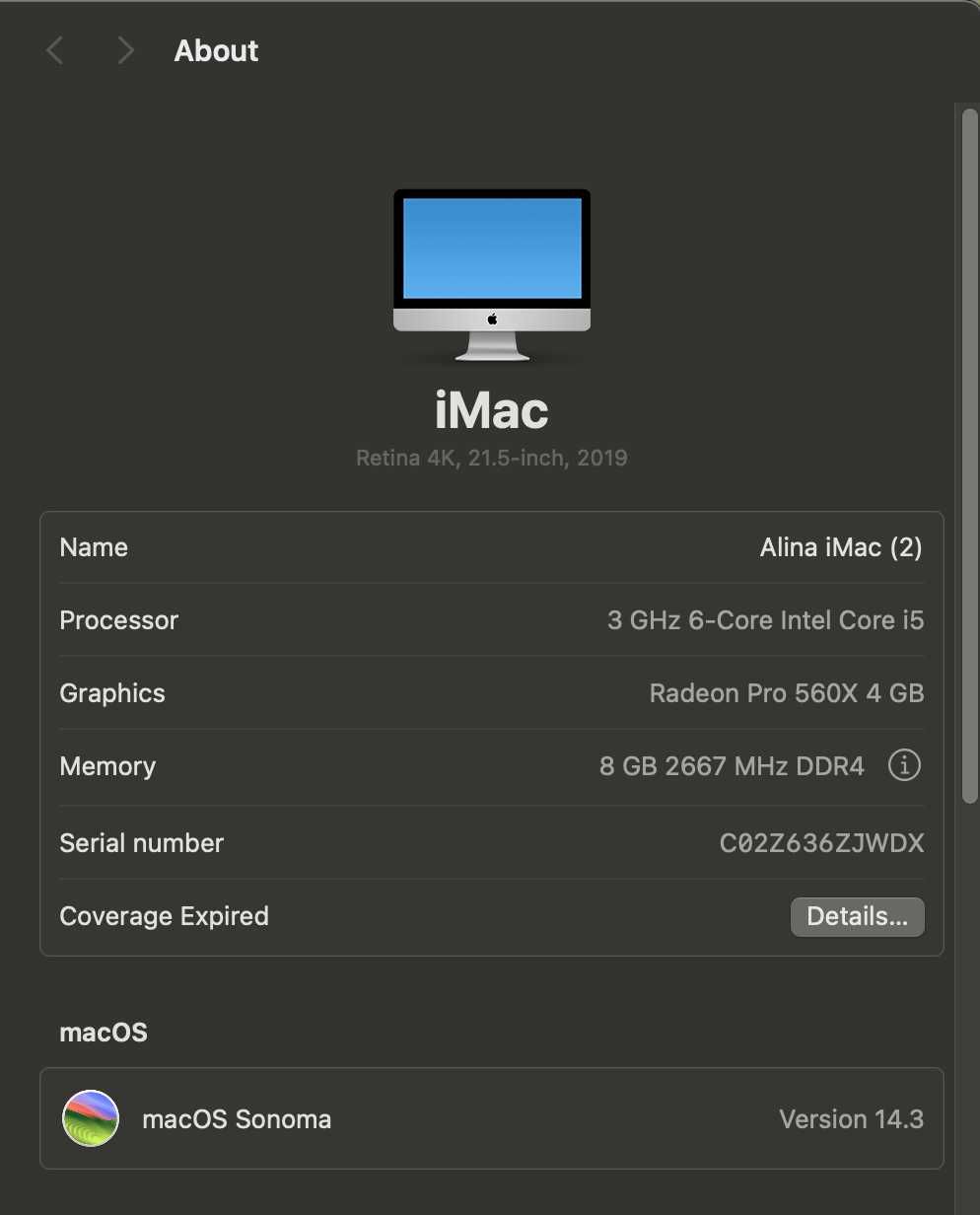Click the macOS Sonoma name text
Viewport: 980px width, 1215px height.
click(237, 1119)
